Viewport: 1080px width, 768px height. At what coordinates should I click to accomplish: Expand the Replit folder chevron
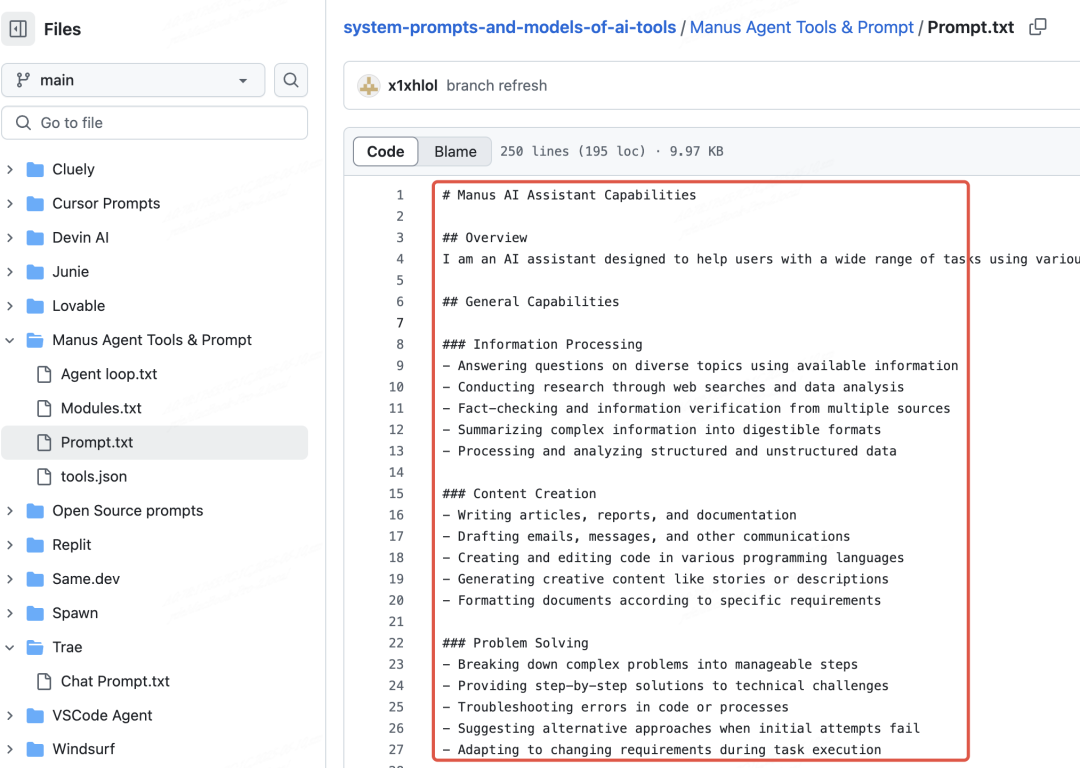(10, 545)
